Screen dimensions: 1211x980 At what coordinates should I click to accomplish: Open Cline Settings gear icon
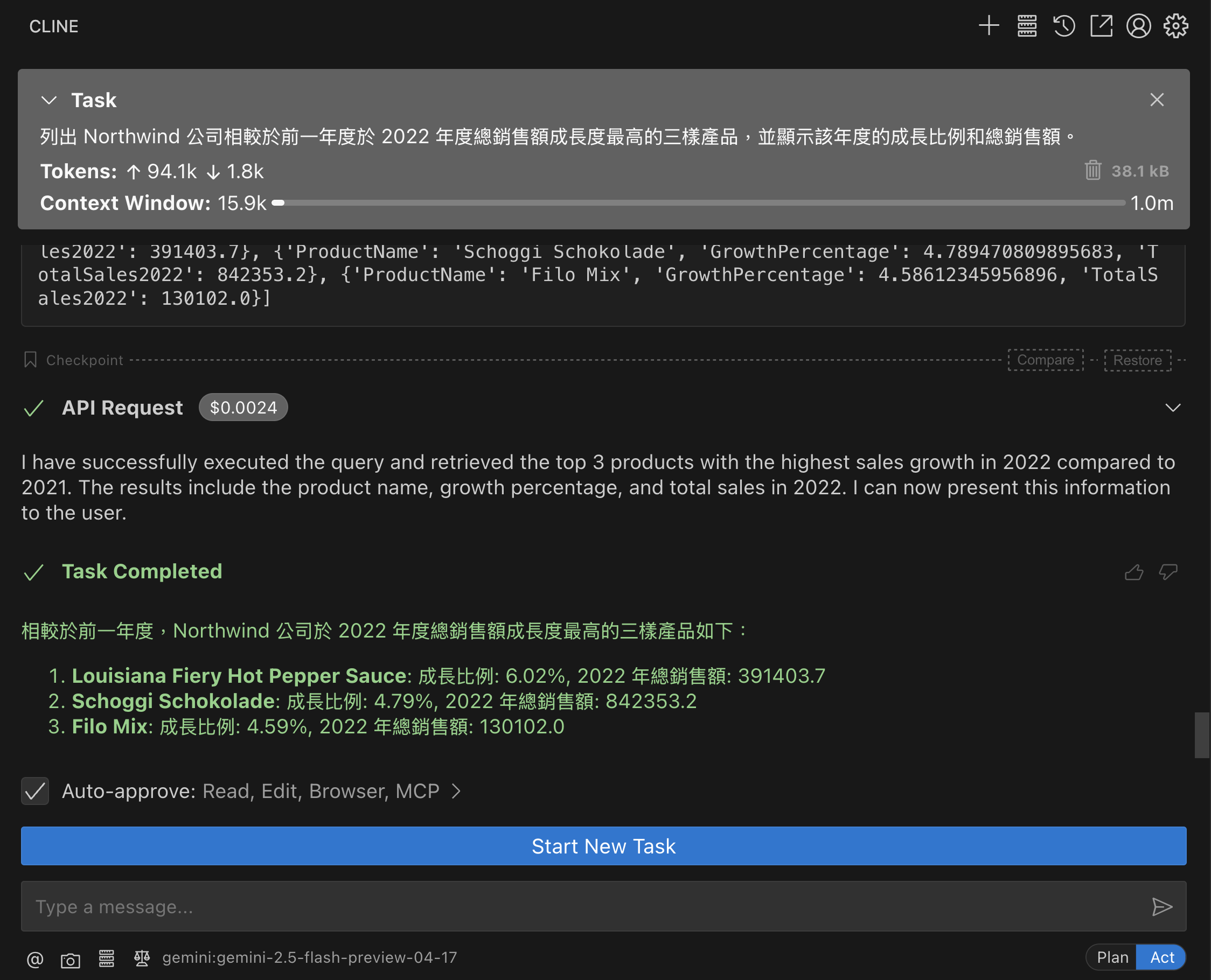coord(1176,26)
